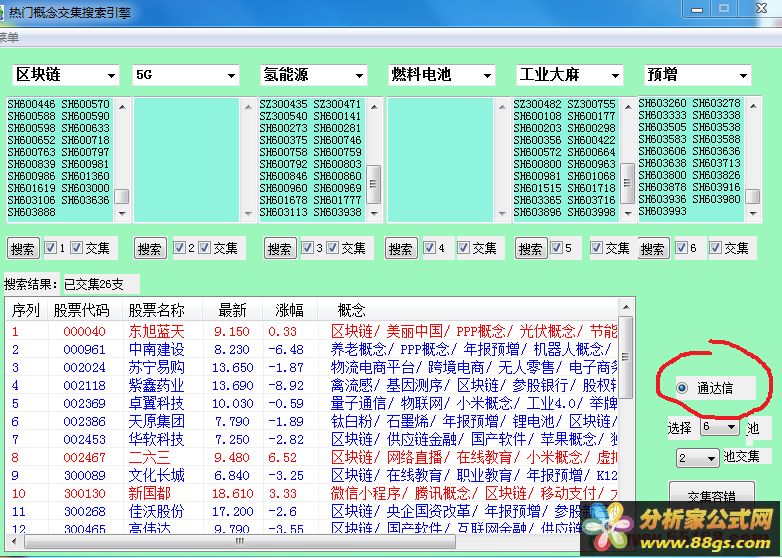The image size is (782, 558).
Task: Click the 交集容错 button
Action: (712, 494)
